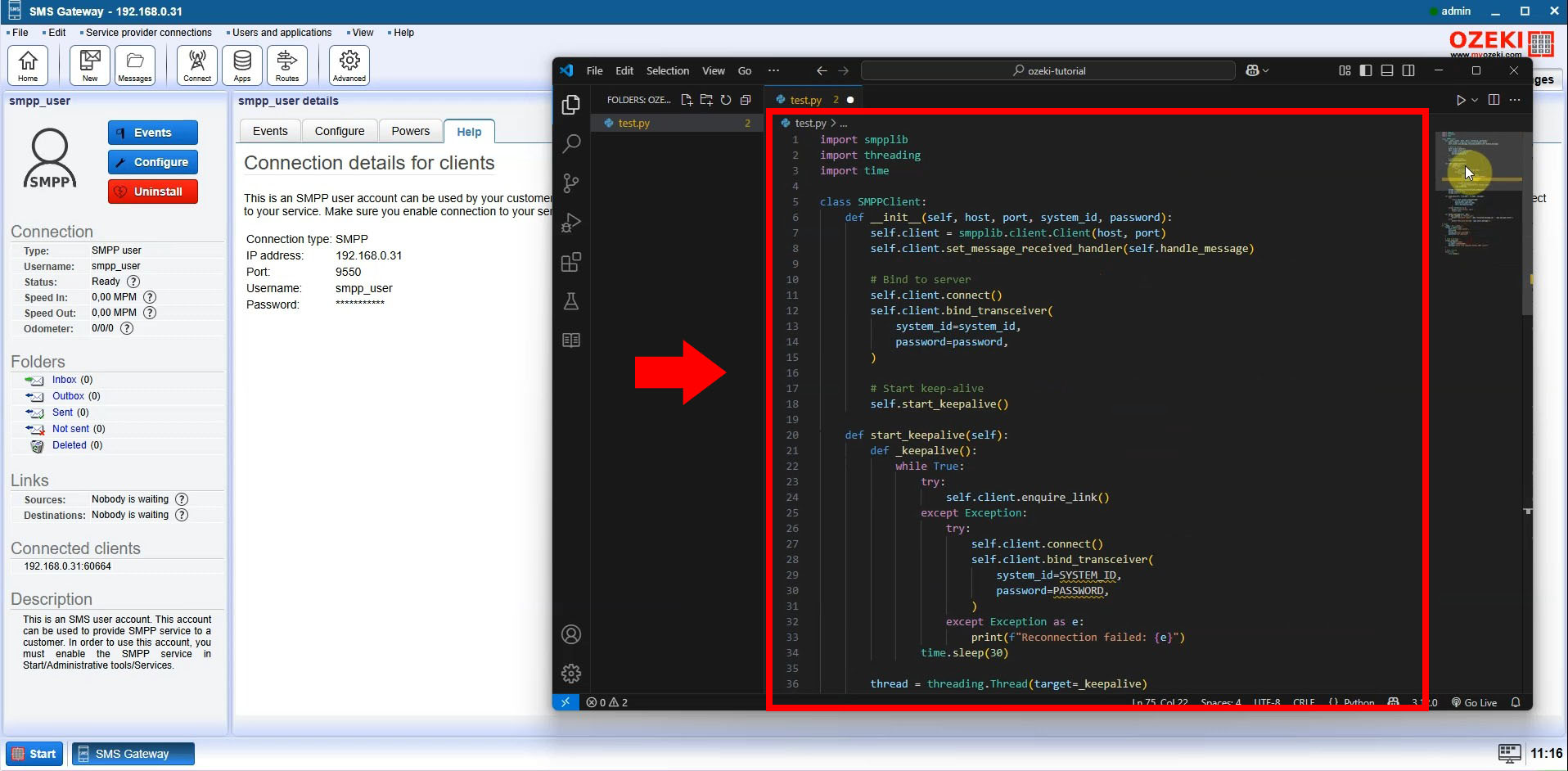Click the remote window status bar icon
Viewport: 1568px width, 771px height.
[565, 702]
